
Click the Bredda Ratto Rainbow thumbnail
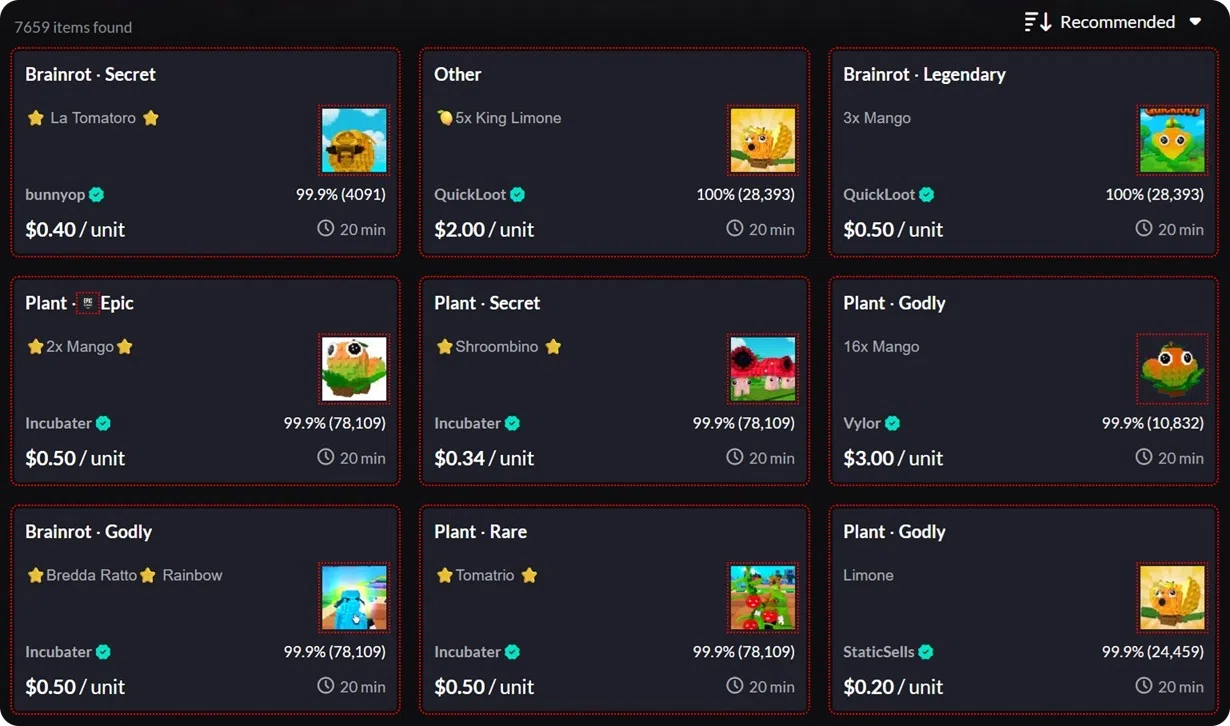354,597
